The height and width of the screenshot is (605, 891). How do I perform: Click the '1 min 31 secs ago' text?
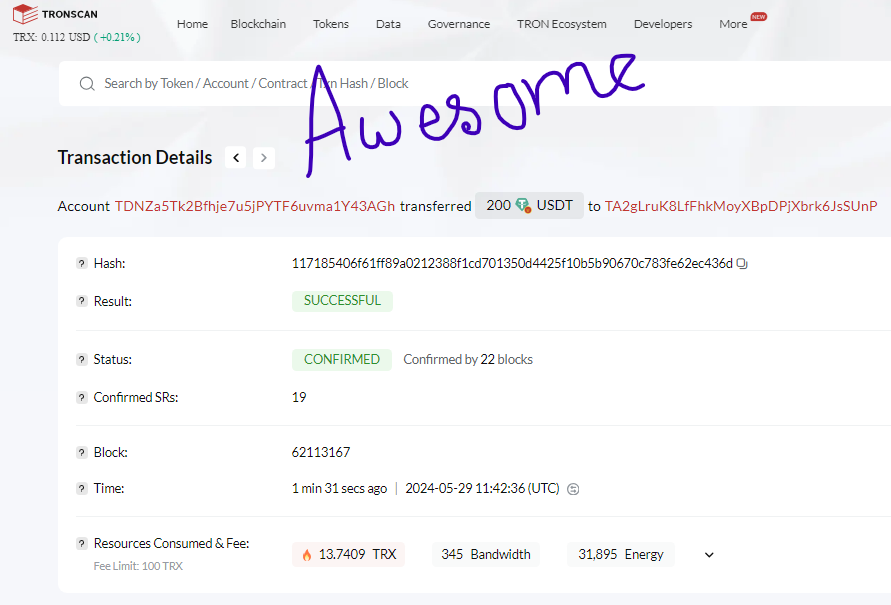click(x=339, y=489)
